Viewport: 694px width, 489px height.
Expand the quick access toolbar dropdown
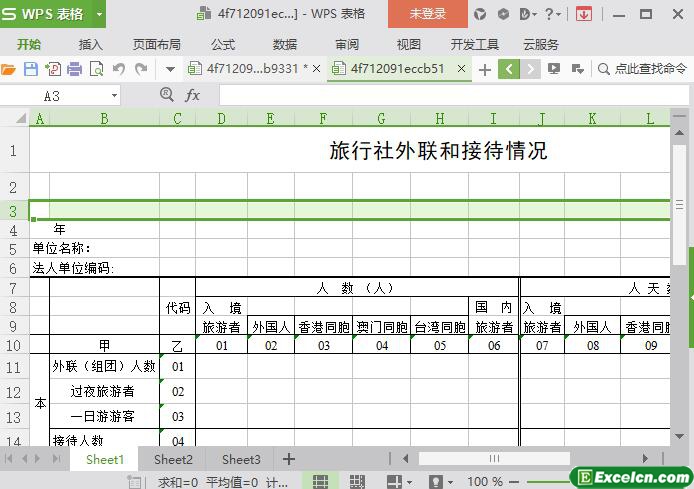pyautogui.click(x=170, y=69)
